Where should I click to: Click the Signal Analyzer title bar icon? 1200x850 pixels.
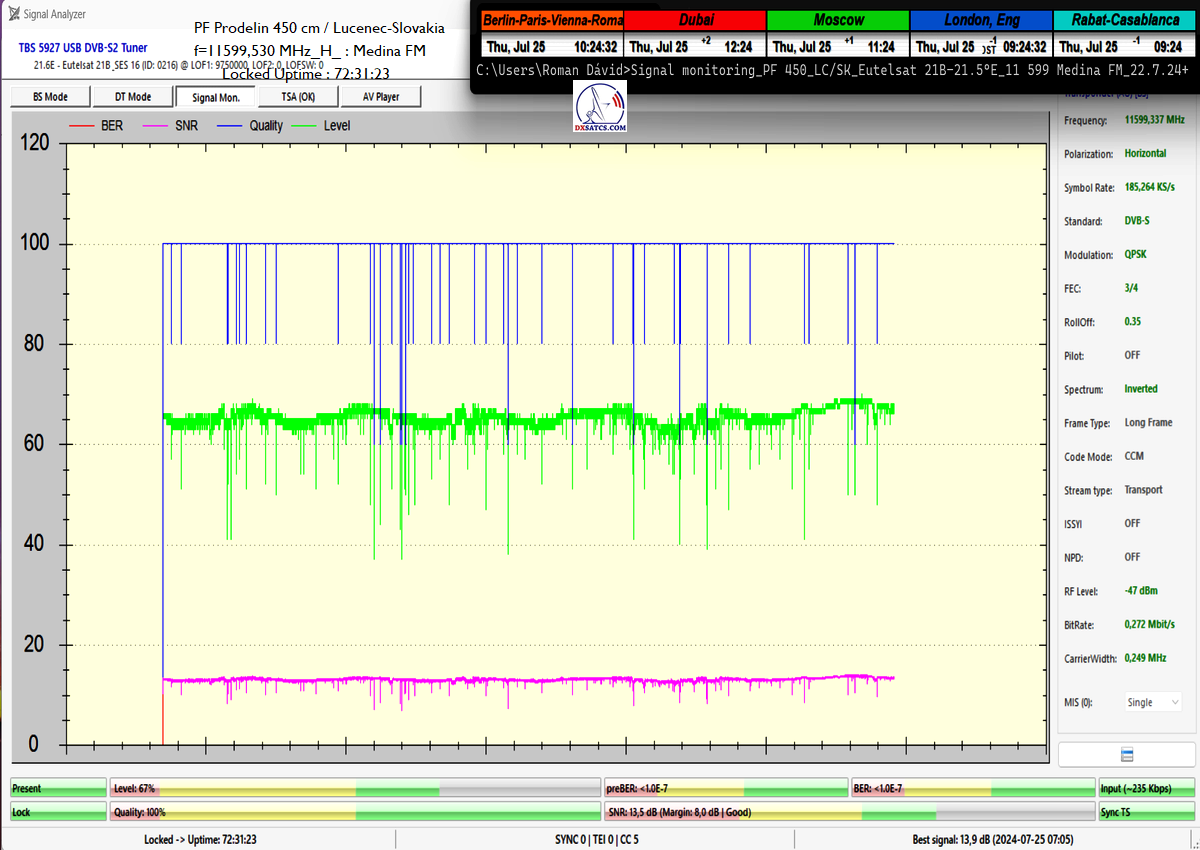[13, 14]
